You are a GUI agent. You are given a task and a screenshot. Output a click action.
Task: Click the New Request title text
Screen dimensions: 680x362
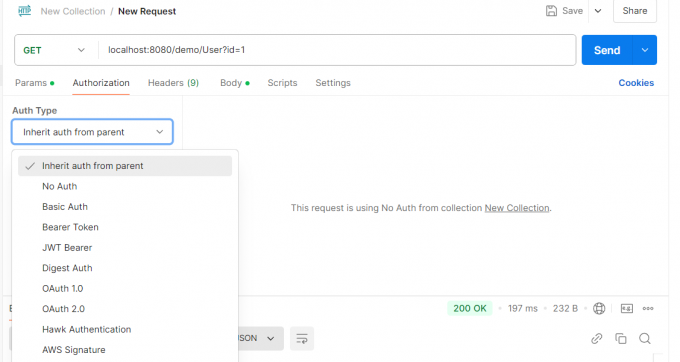[x=147, y=11]
